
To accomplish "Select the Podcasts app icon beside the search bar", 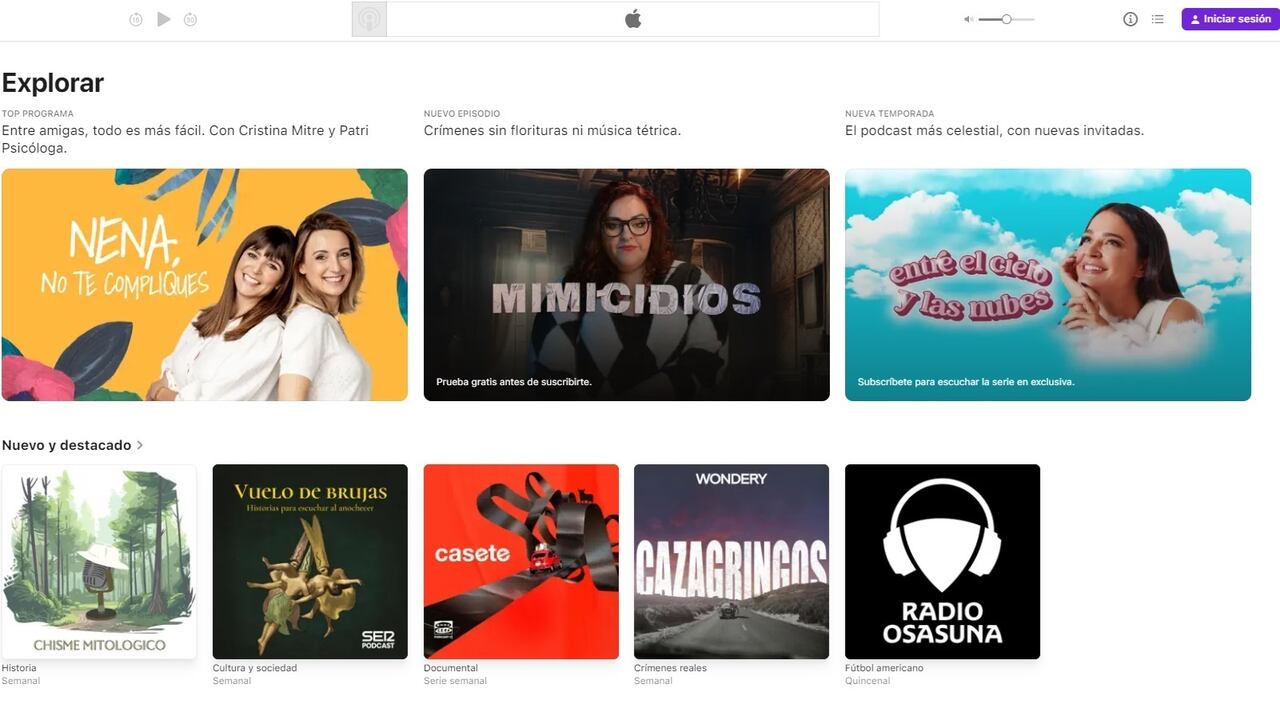I will point(369,19).
